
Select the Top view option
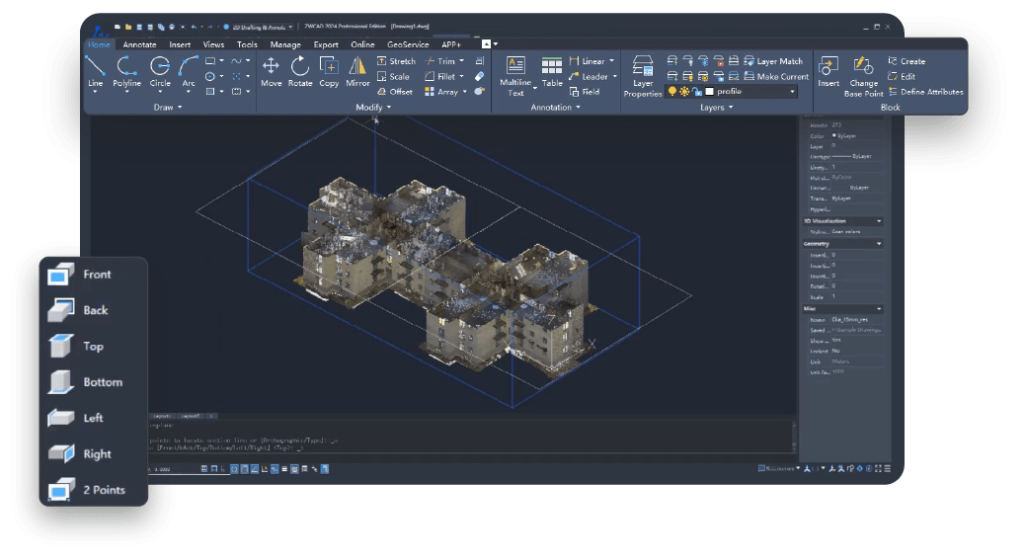pos(93,346)
